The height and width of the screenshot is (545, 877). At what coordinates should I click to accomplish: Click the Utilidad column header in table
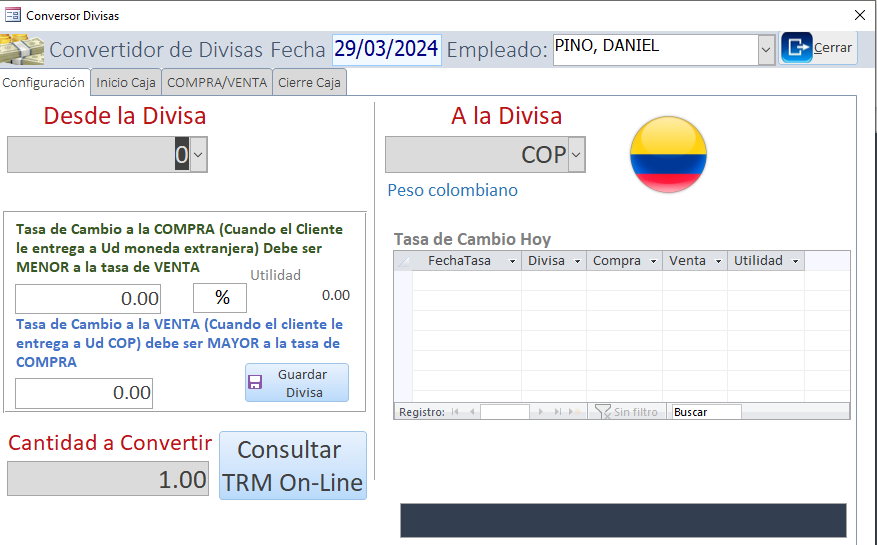click(x=766, y=261)
